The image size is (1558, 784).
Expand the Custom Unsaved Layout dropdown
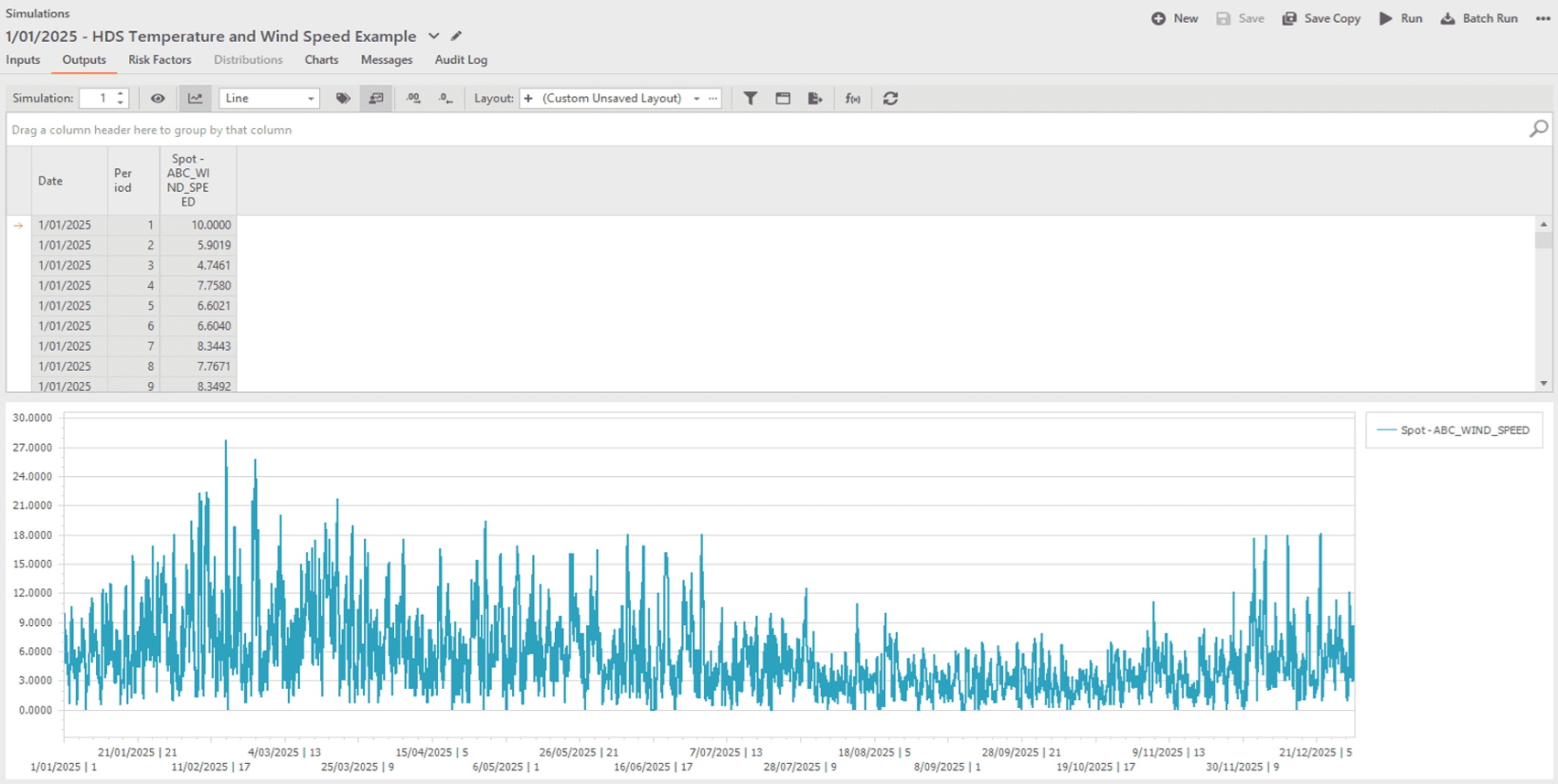tap(697, 99)
